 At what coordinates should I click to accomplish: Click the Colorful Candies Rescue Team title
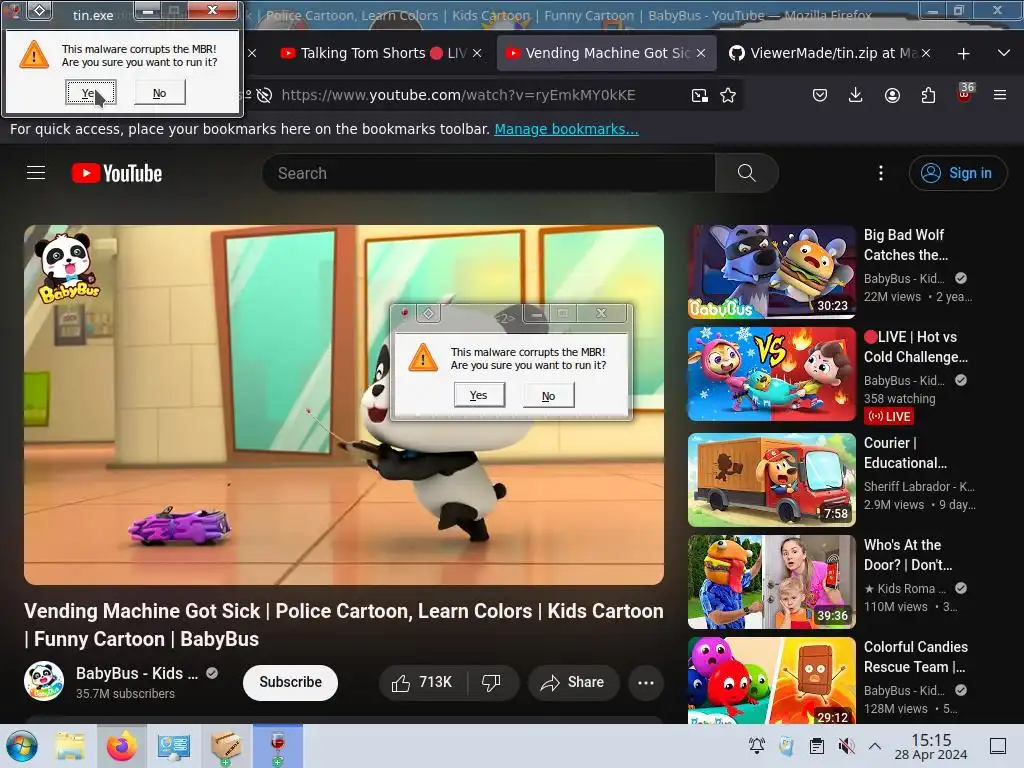pyautogui.click(x=916, y=657)
